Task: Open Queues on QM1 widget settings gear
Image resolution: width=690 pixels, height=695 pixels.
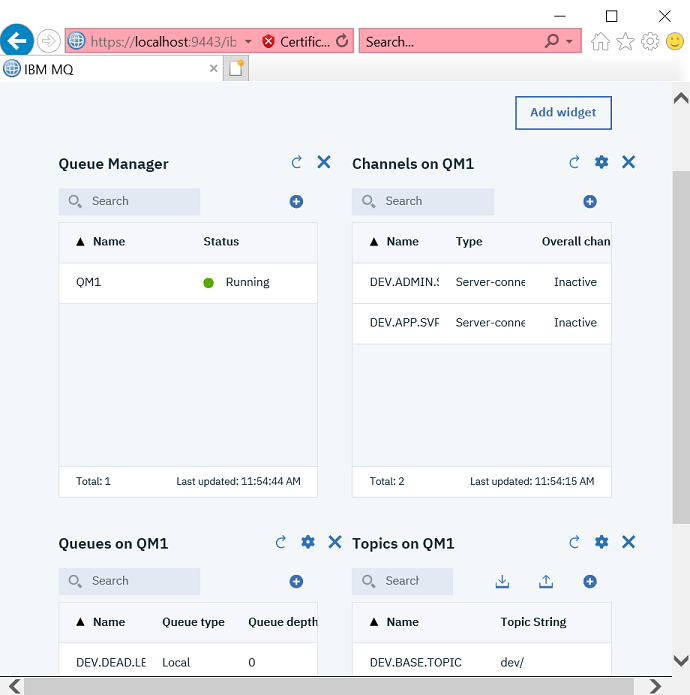Action: pyautogui.click(x=308, y=542)
